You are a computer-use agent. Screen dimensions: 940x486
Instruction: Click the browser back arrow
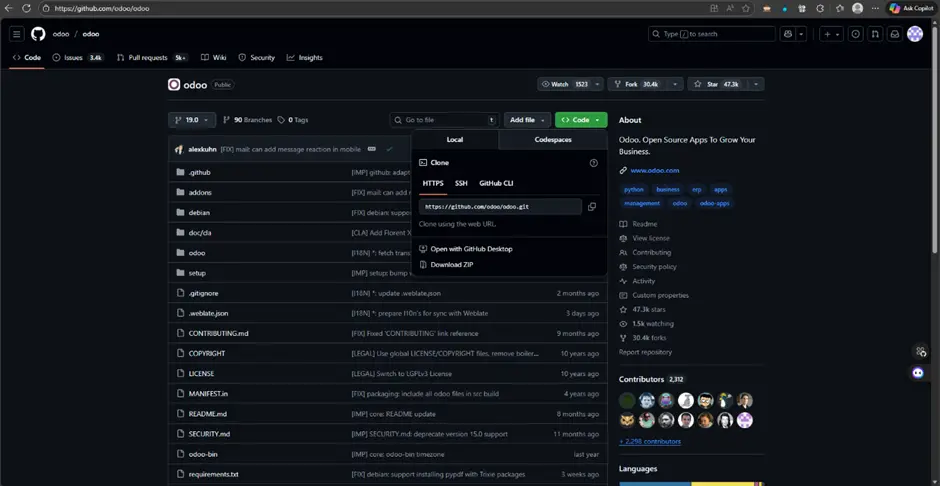[8, 8]
